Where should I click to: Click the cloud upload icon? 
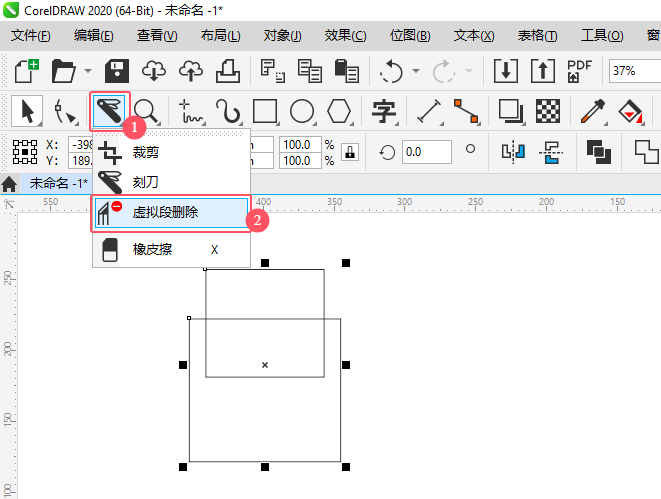[191, 71]
